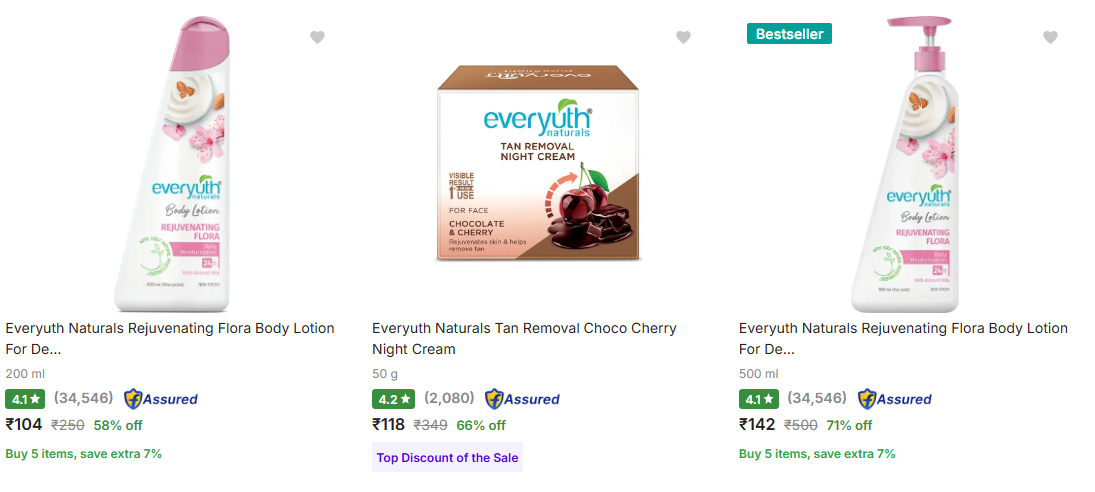Viewport: 1095px width, 492px height.
Task: Click the 4.1 rating on 500 ml lotion
Action: [x=760, y=399]
